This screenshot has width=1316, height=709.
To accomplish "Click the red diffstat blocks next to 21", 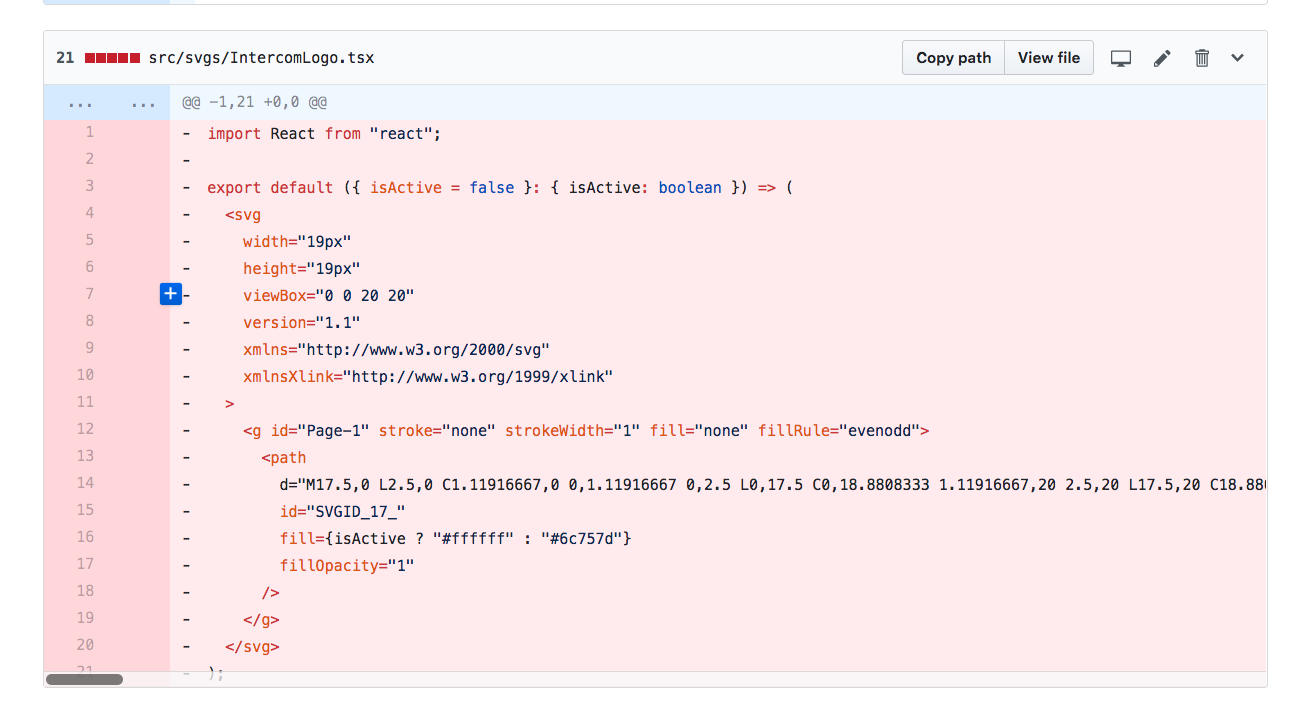I will tap(112, 58).
